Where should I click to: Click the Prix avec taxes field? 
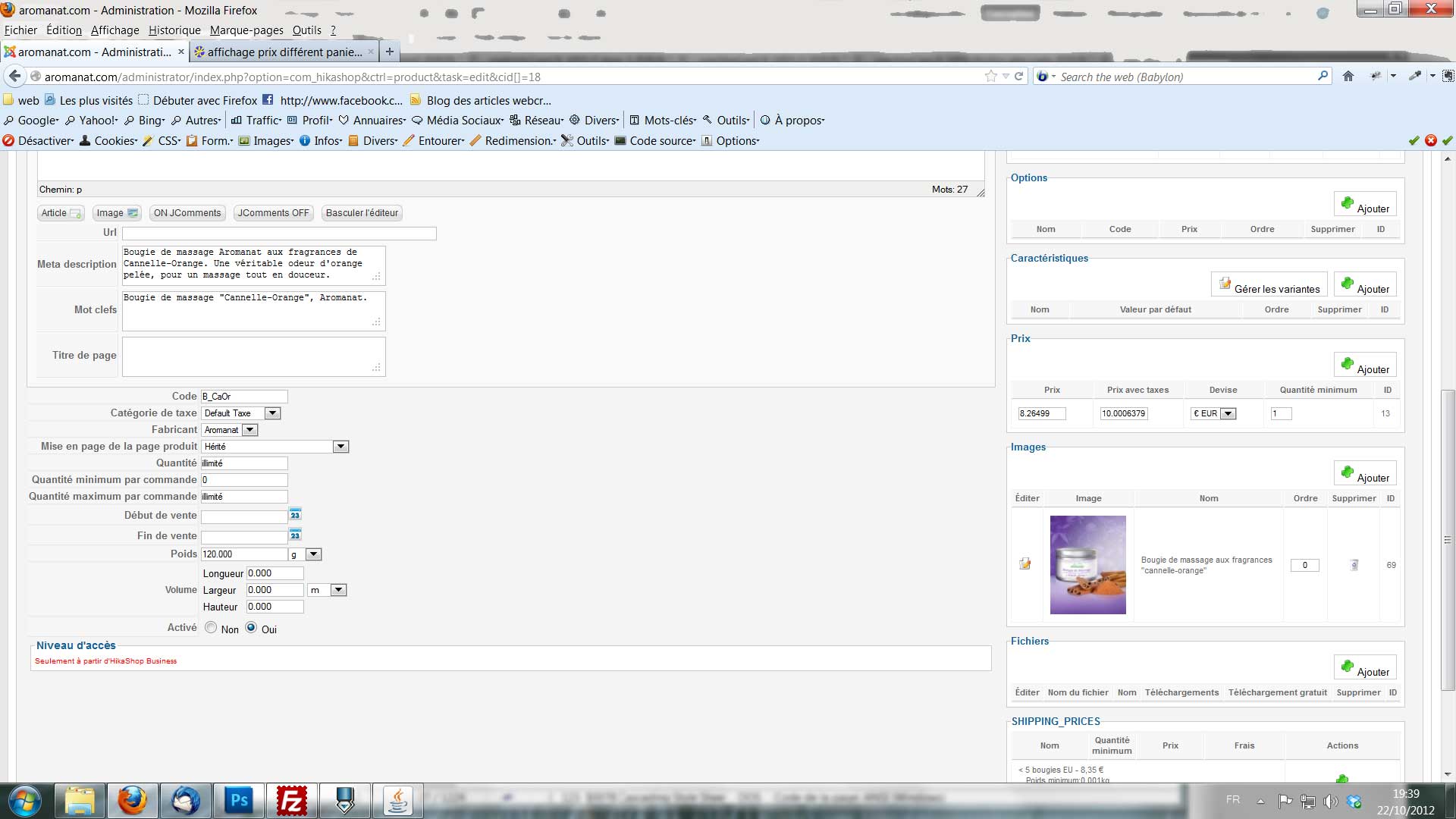pos(1124,413)
